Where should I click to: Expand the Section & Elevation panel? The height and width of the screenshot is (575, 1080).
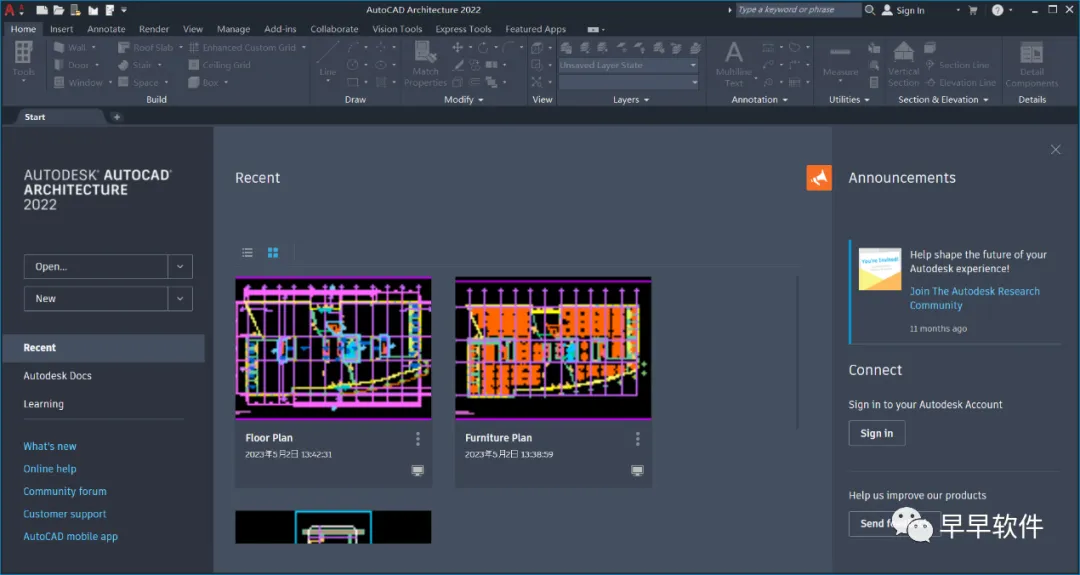pyautogui.click(x=943, y=100)
